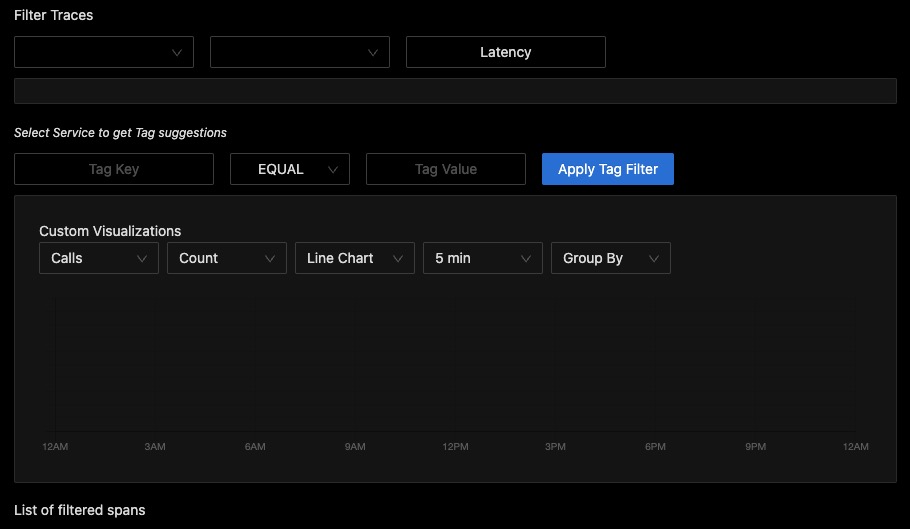This screenshot has height=529, width=910.
Task: Click the Latency button
Action: tap(505, 52)
